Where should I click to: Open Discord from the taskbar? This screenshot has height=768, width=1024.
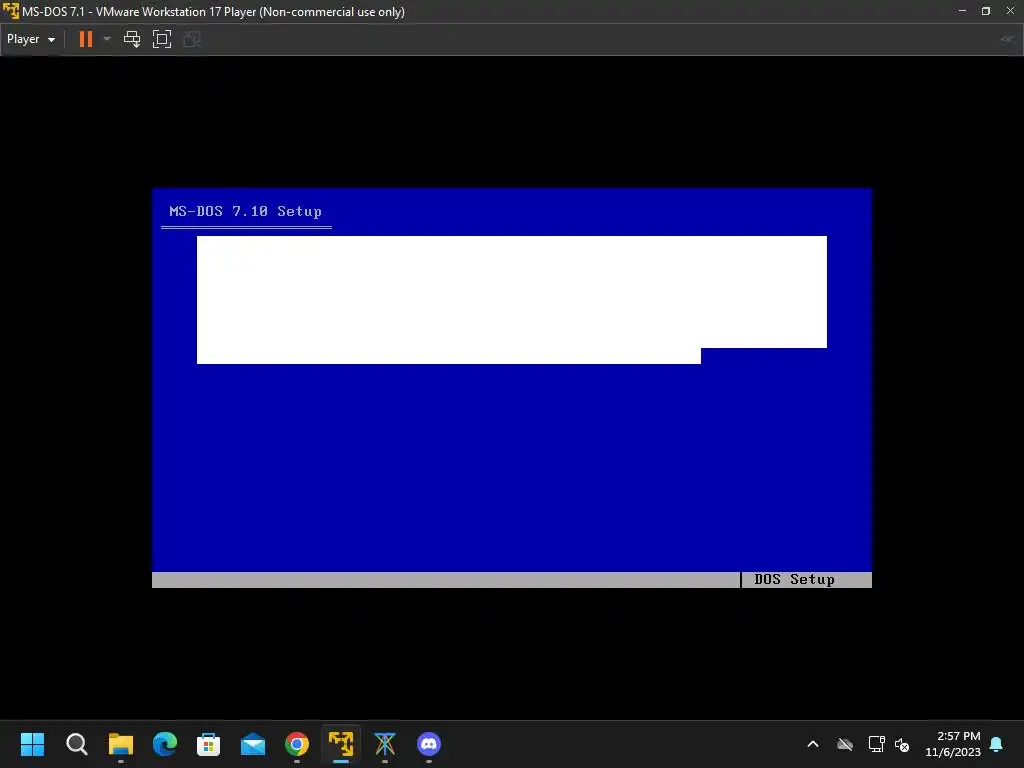coord(429,744)
